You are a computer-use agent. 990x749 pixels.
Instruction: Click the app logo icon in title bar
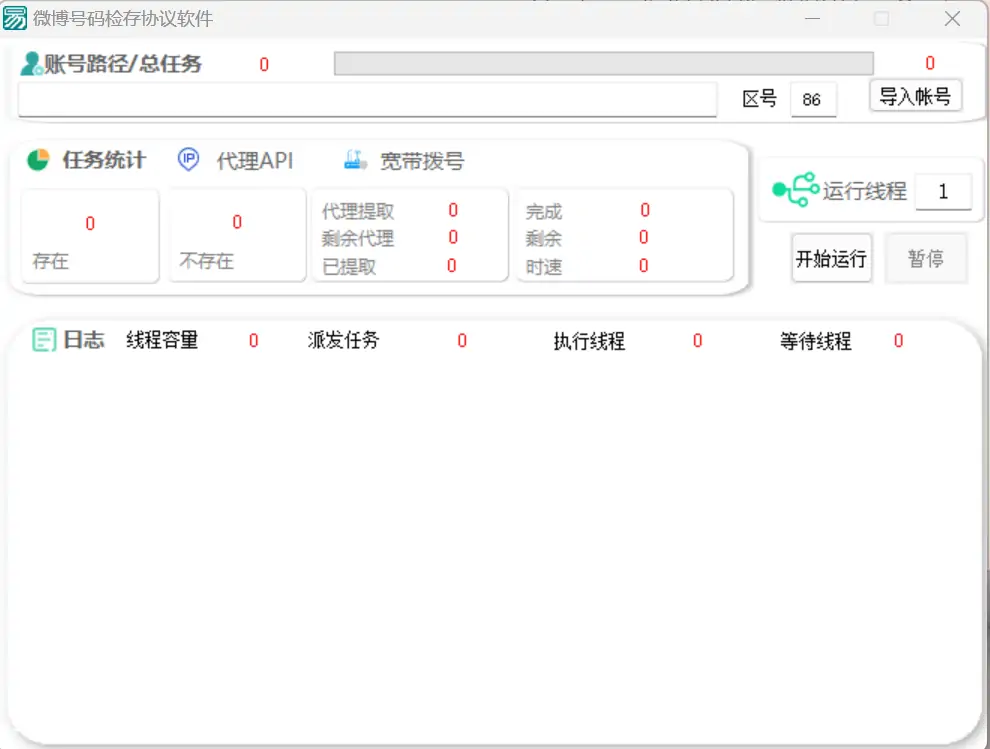[x=15, y=18]
